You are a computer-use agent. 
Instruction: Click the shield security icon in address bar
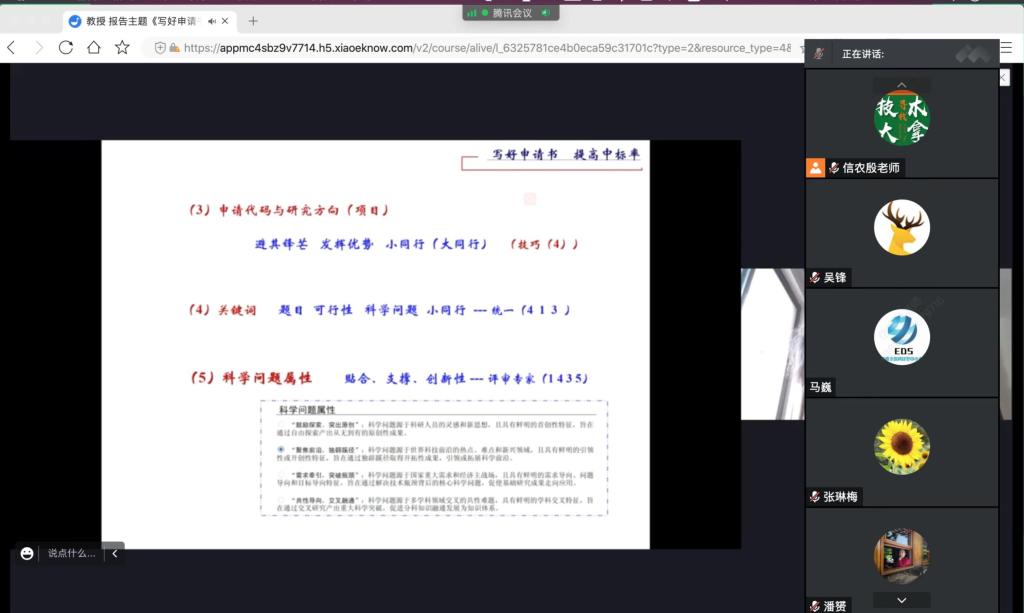coord(160,47)
